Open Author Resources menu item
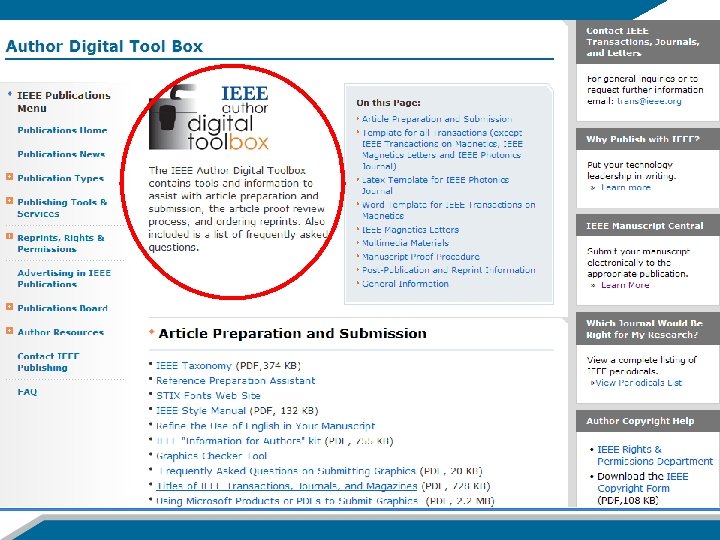 pos(61,332)
